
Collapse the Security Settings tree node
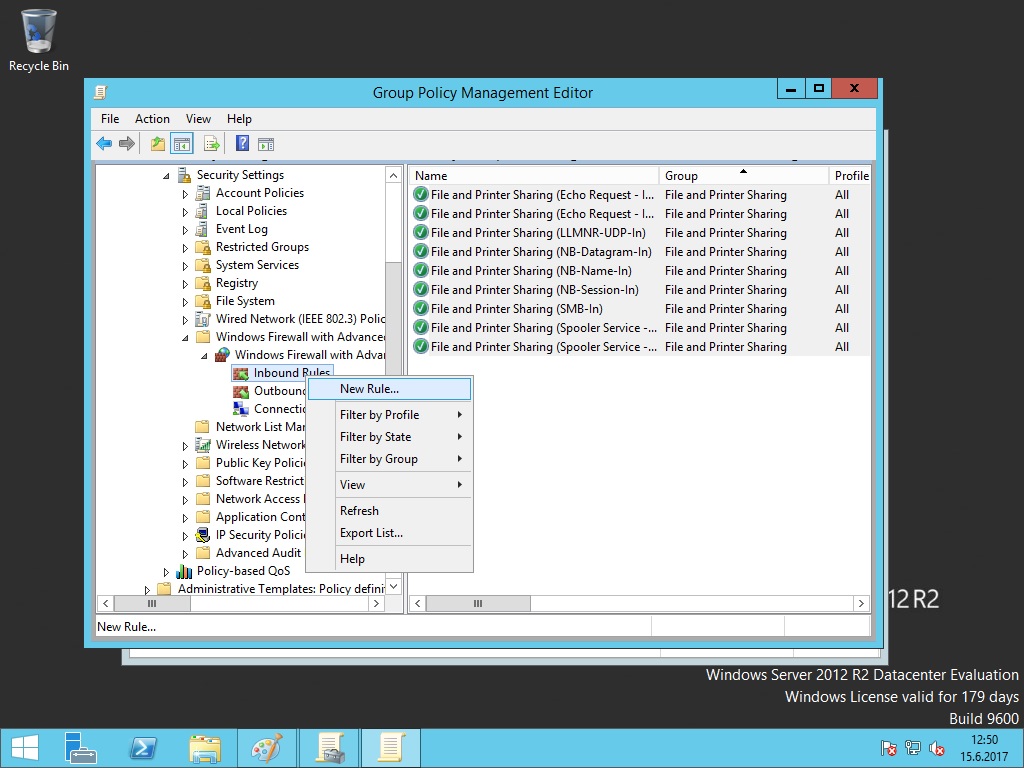point(166,176)
